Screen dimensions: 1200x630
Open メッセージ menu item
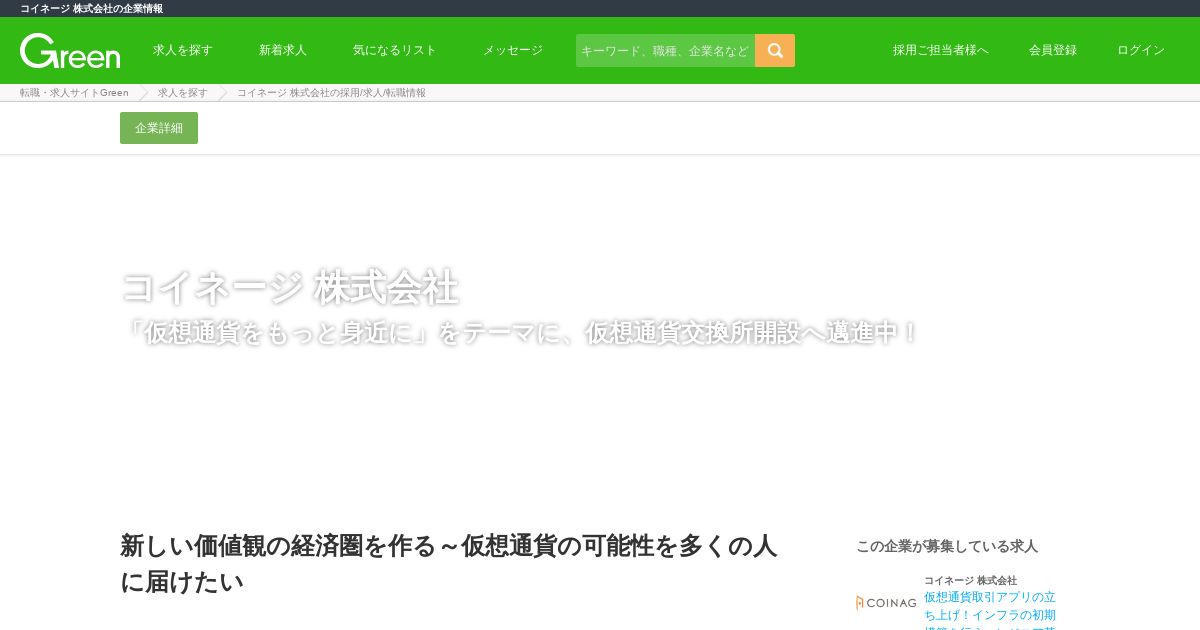tap(513, 50)
